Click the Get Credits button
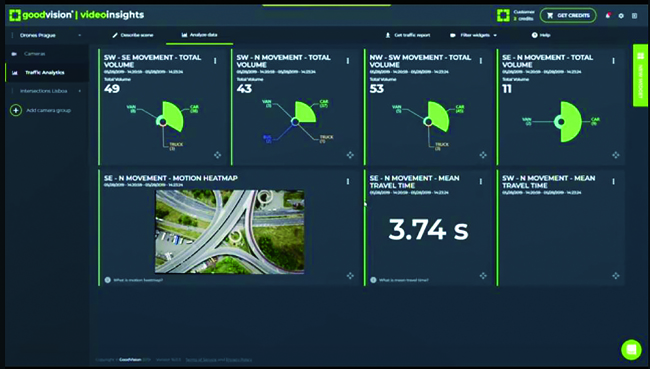The width and height of the screenshot is (650, 369). [568, 15]
